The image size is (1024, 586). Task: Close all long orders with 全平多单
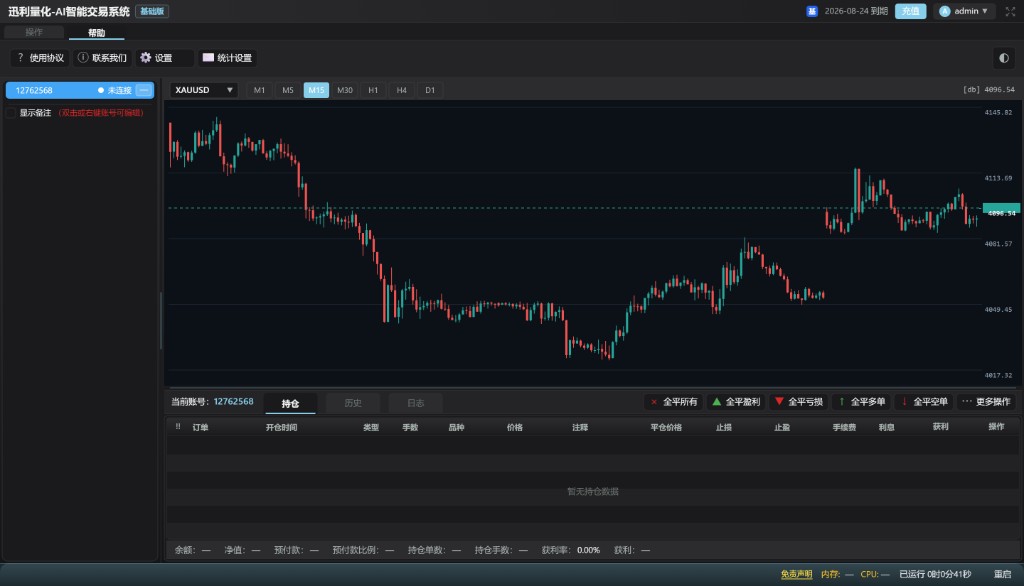tap(861, 402)
